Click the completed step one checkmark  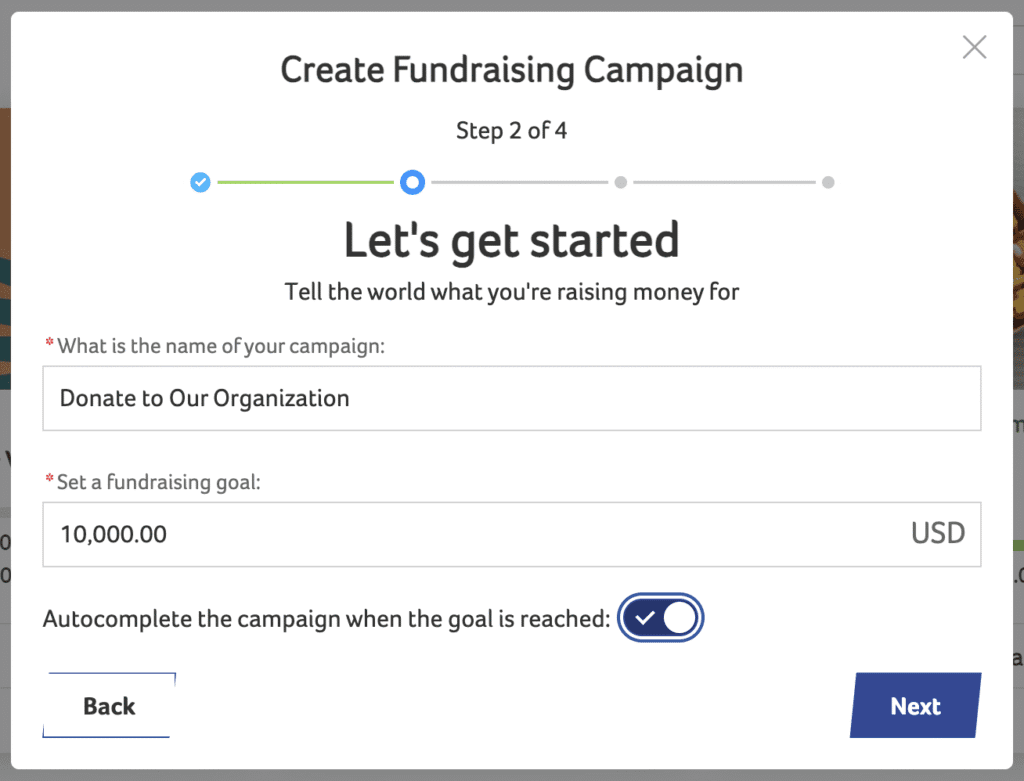[201, 182]
